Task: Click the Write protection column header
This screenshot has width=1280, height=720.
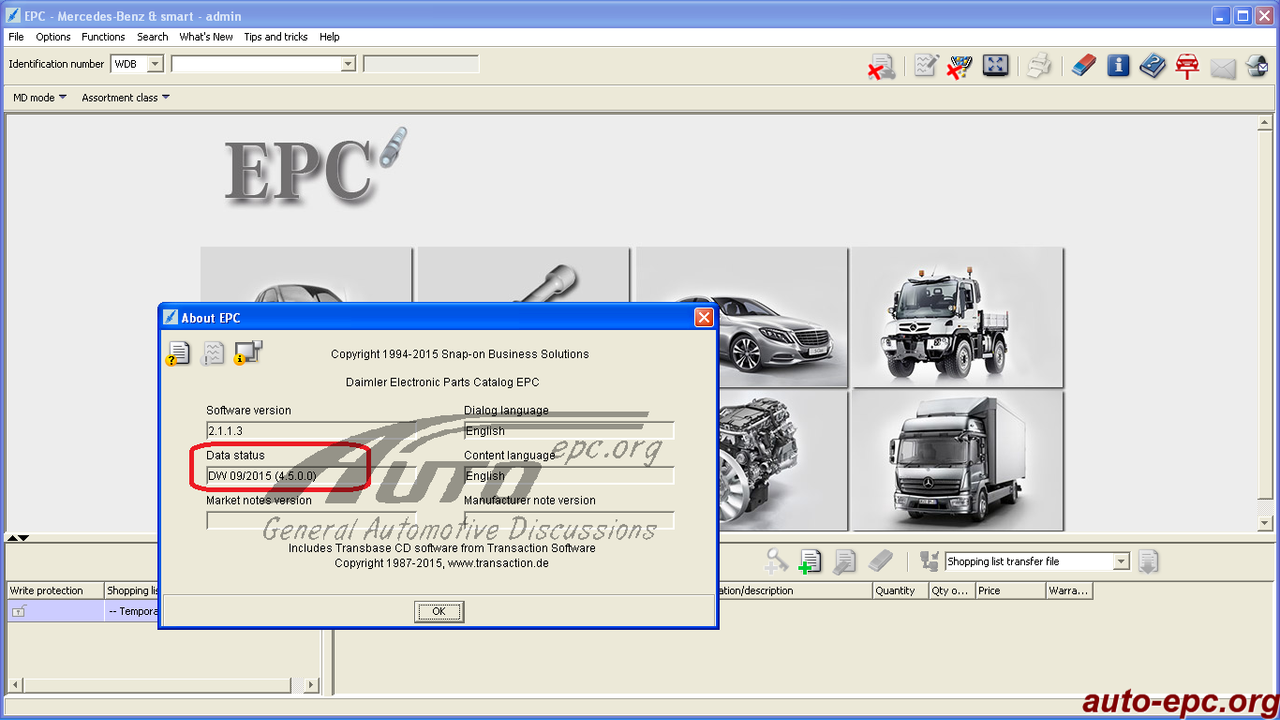Action: 55,591
